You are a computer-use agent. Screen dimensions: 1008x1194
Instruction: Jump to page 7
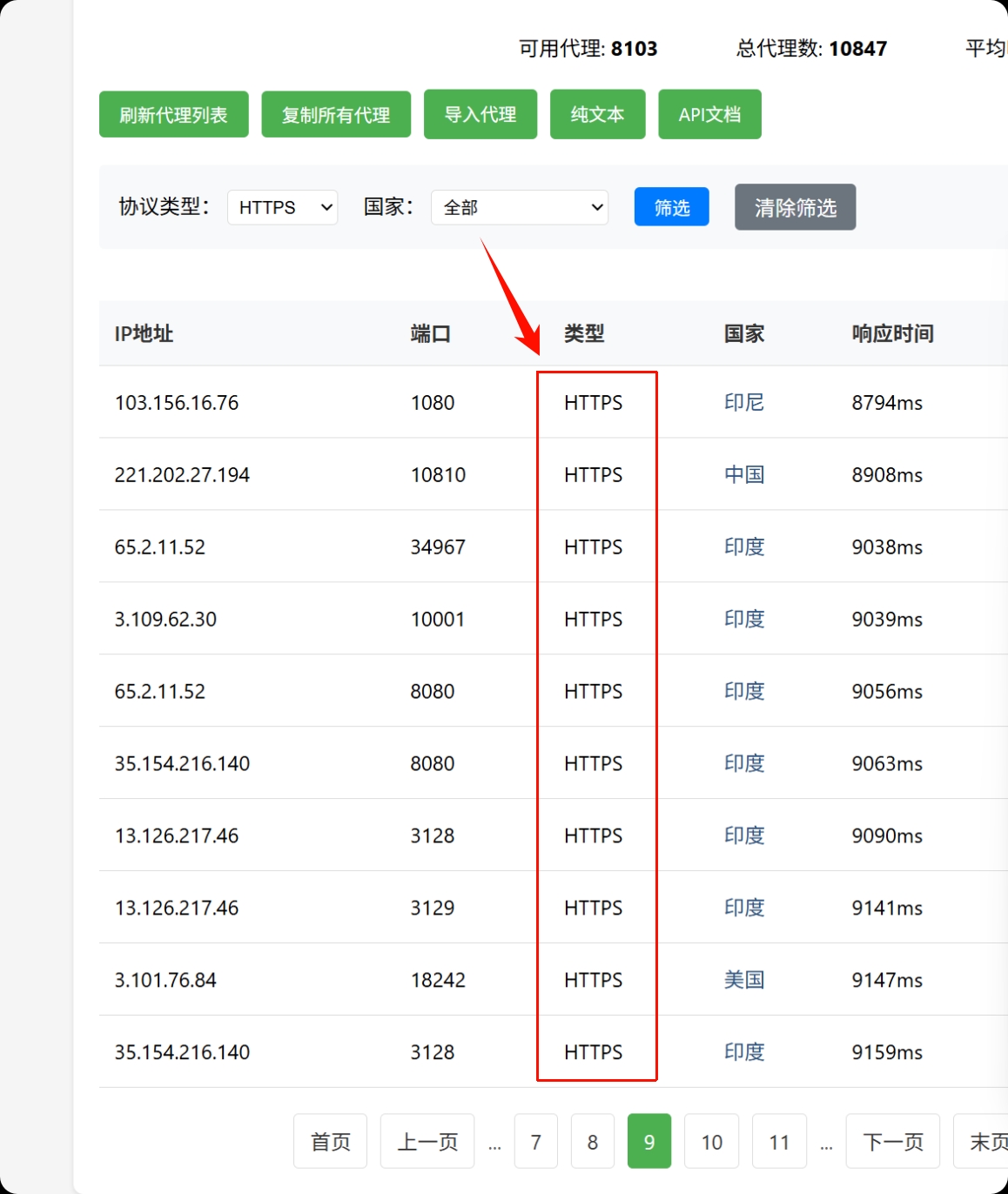536,1142
